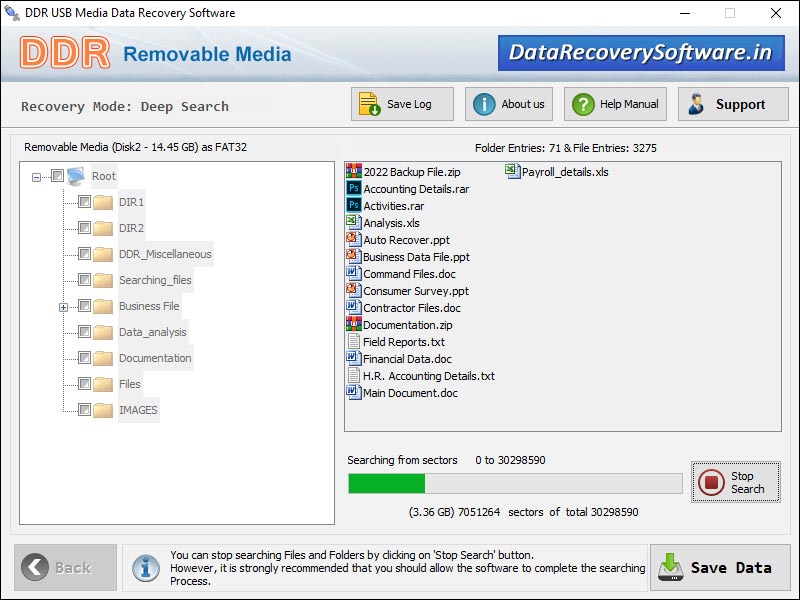Click the green save icon on Save Data
This screenshot has height=600, width=800.
click(x=668, y=567)
